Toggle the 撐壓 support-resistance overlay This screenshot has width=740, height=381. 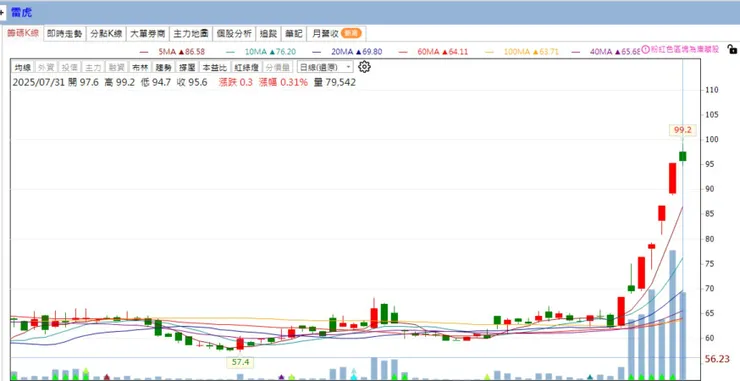point(187,67)
